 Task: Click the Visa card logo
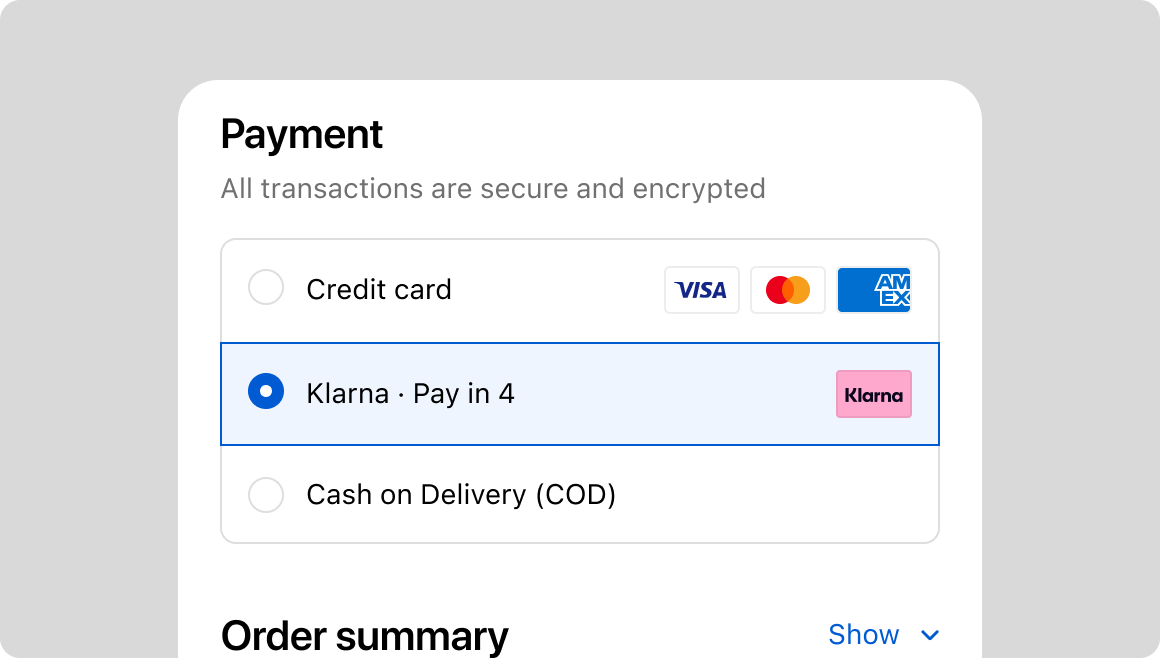(x=701, y=290)
